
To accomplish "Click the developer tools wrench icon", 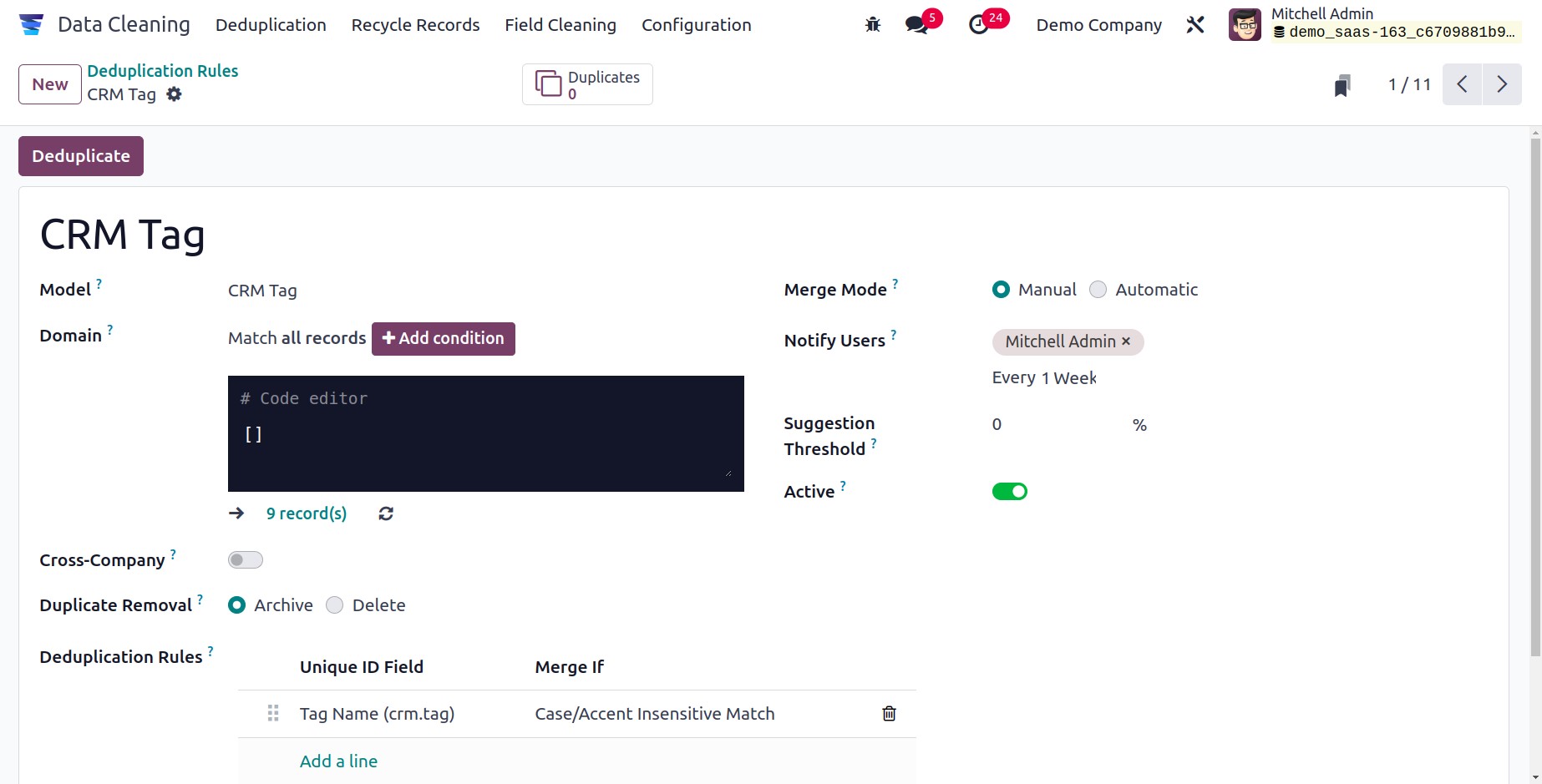I will click(x=1195, y=25).
